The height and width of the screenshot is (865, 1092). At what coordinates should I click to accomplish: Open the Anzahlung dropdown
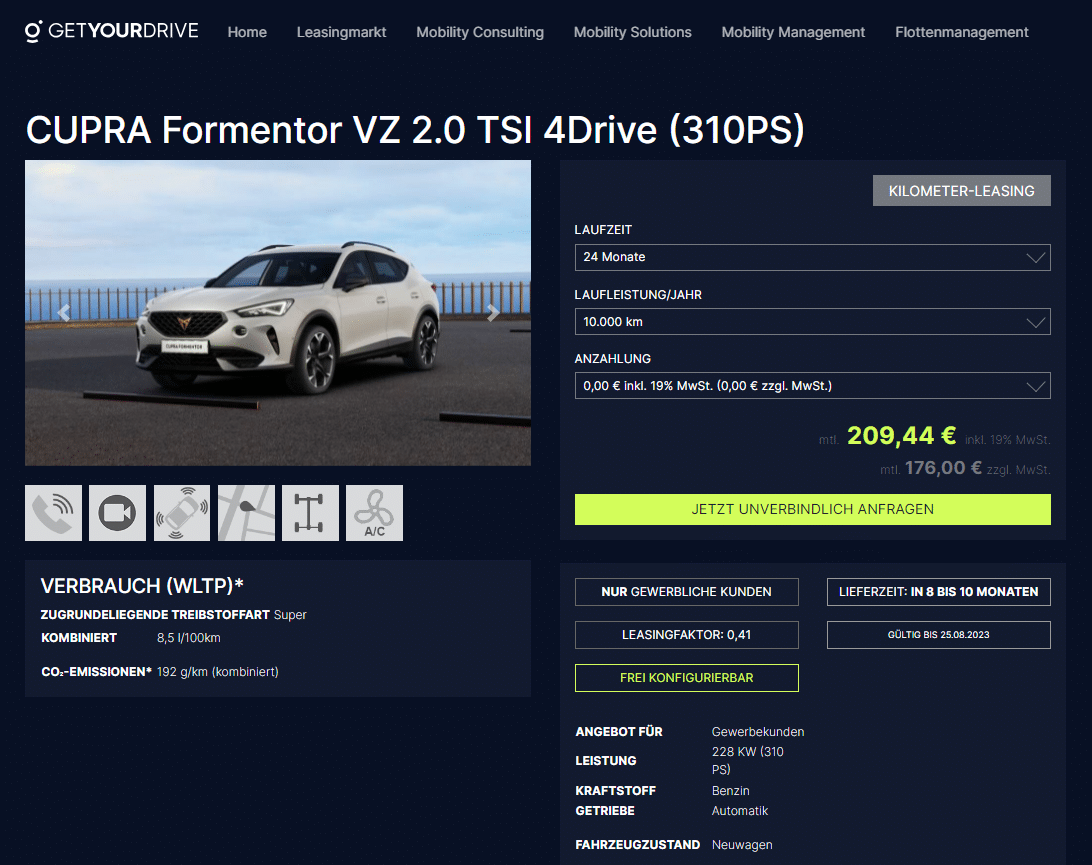click(812, 386)
